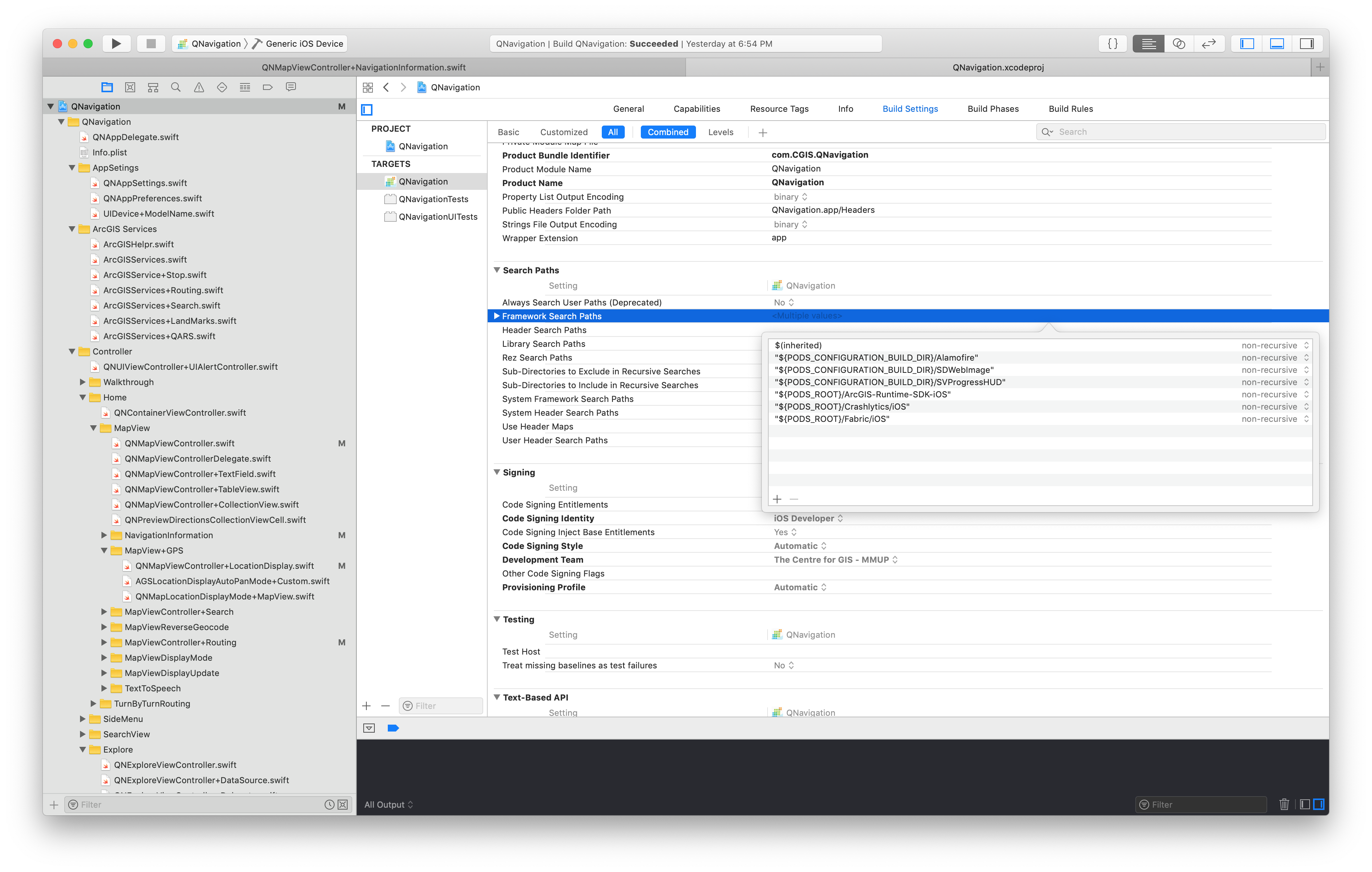This screenshot has height=872, width=1372.
Task: Open the source control navigator icon
Action: pos(130,87)
